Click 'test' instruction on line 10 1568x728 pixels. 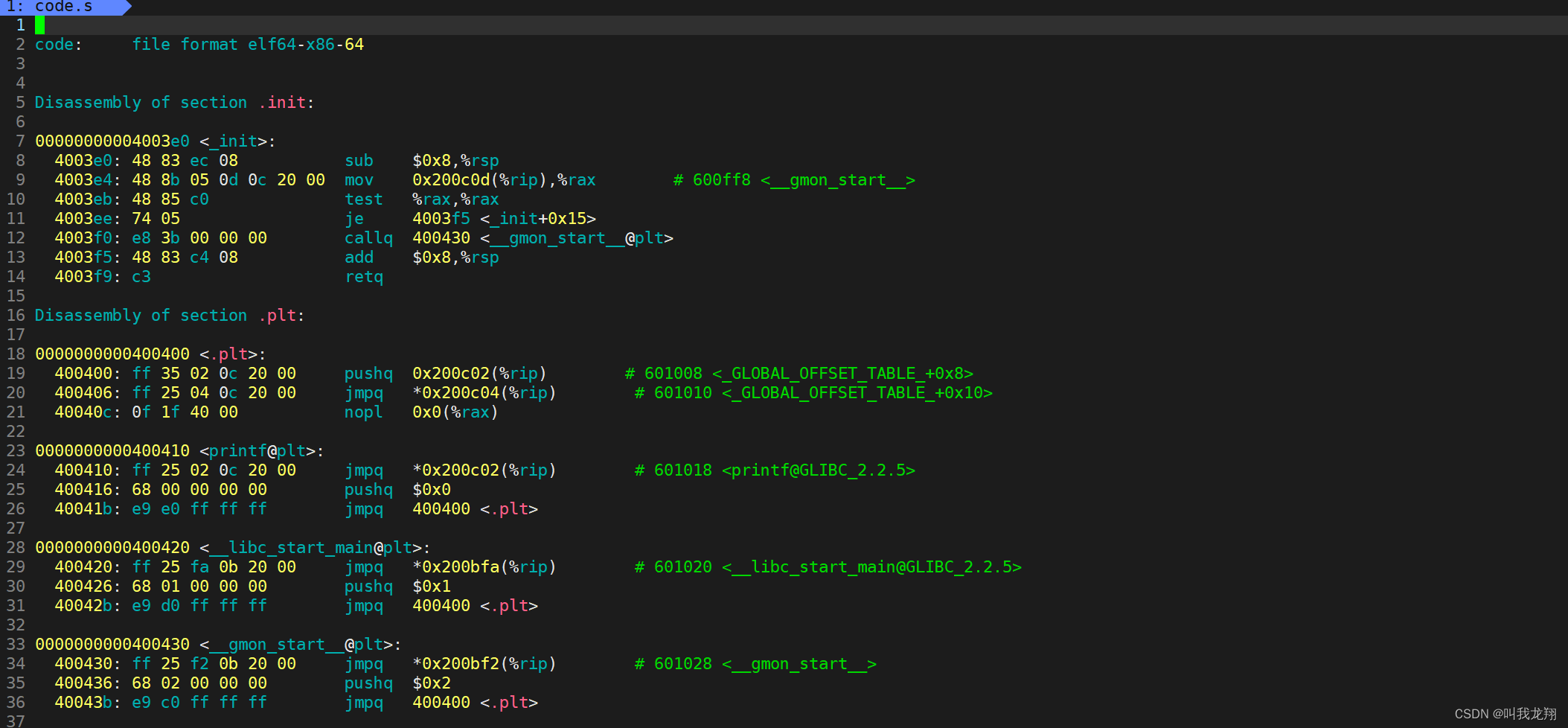point(364,199)
